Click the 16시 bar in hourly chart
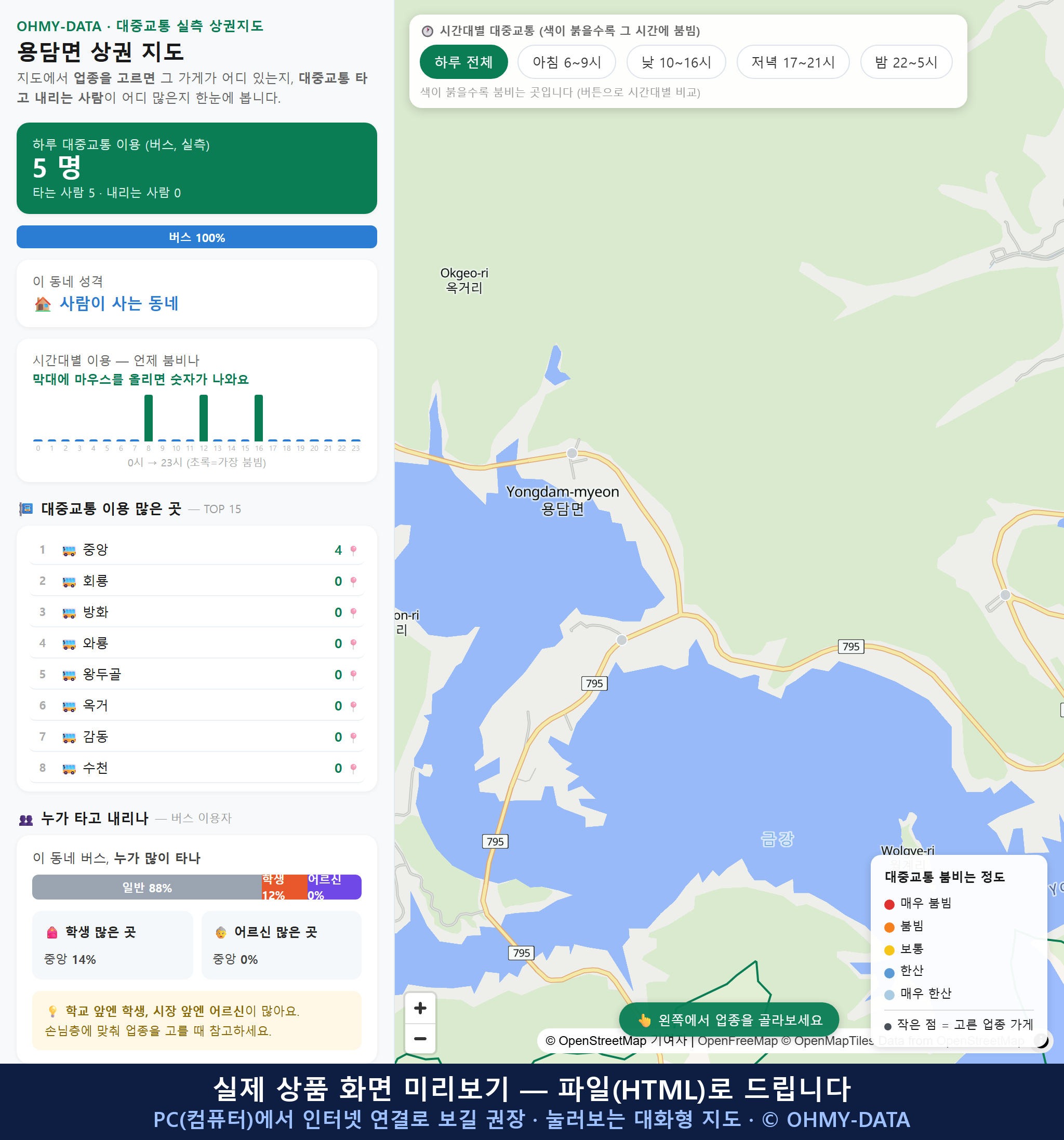1064x1140 pixels. pos(259,418)
